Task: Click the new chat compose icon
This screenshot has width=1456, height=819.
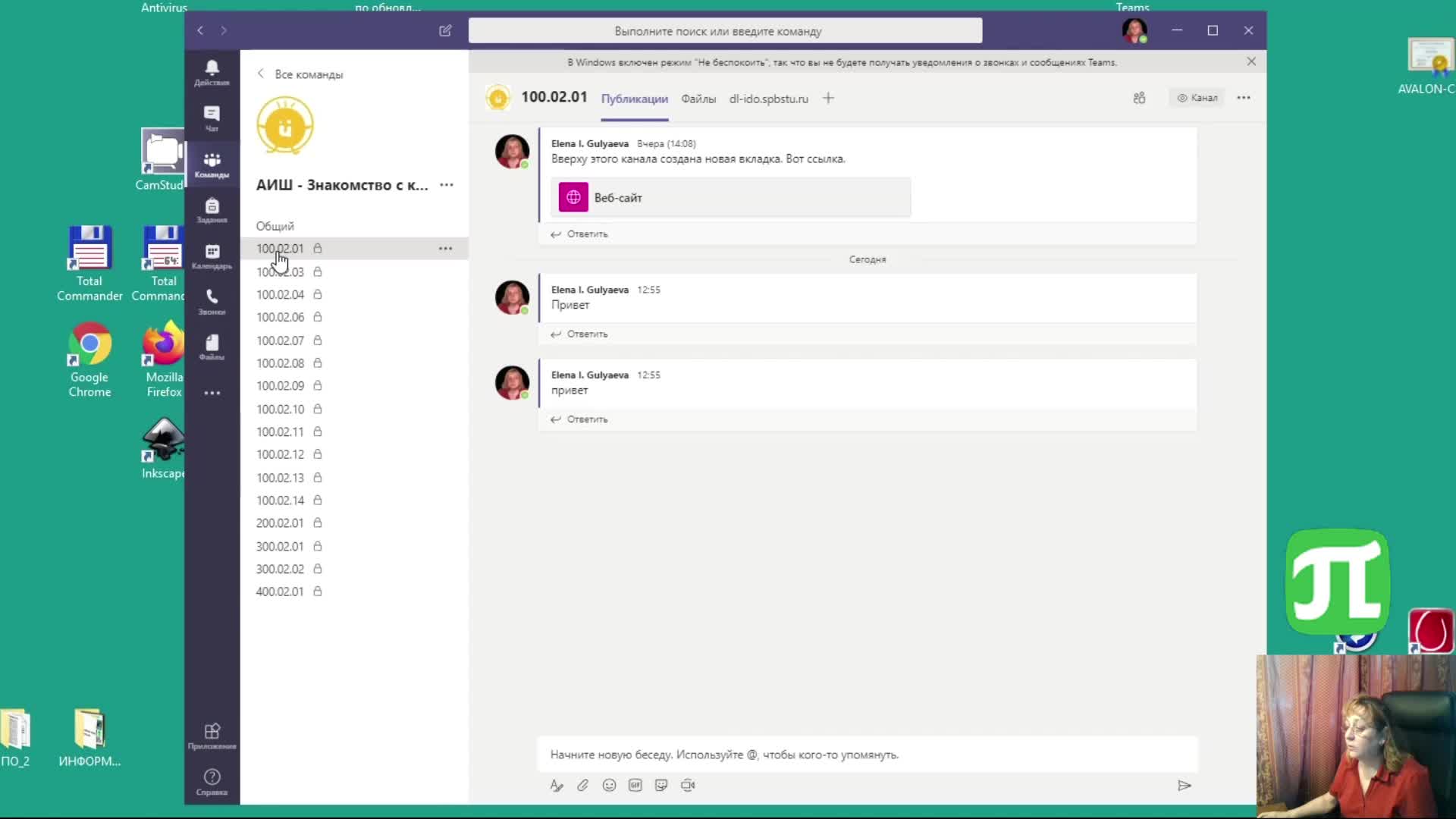Action: (x=445, y=30)
